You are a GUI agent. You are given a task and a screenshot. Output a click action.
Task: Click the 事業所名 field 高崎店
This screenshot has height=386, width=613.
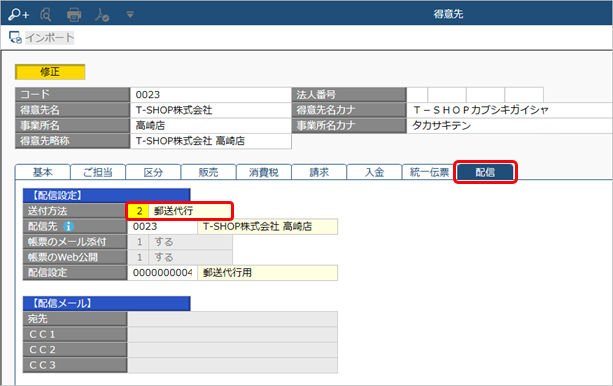coord(210,126)
